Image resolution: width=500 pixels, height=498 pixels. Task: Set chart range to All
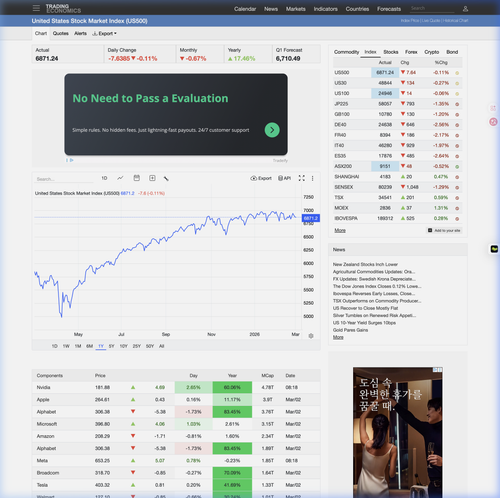point(162,346)
